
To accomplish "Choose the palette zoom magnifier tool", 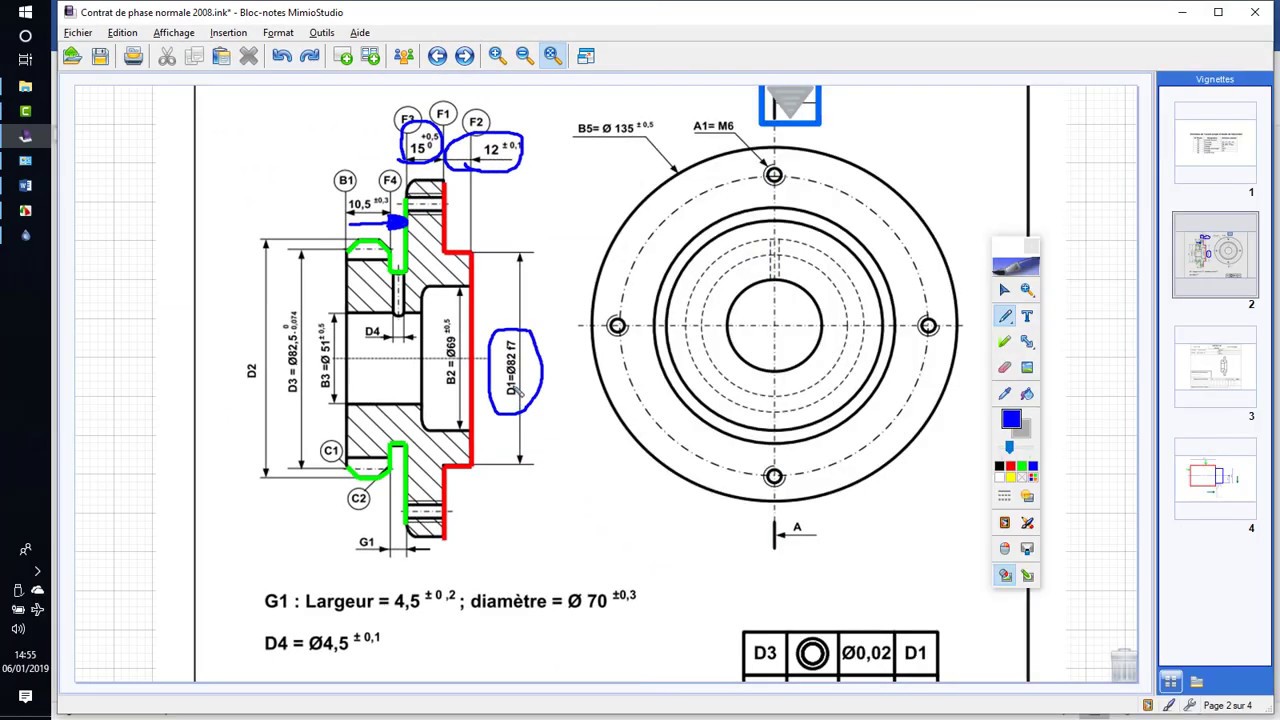I will tap(1027, 290).
